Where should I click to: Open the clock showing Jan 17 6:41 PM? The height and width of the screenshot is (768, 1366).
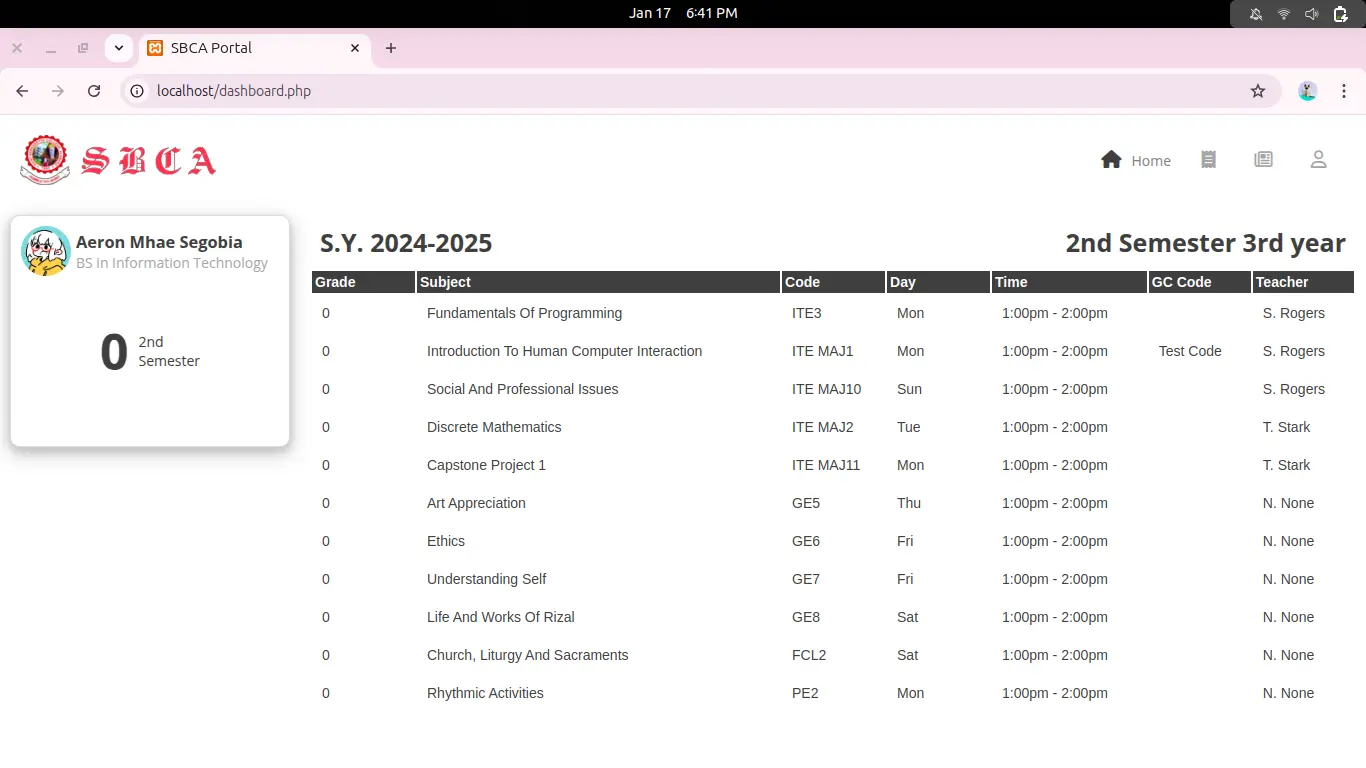click(x=683, y=14)
